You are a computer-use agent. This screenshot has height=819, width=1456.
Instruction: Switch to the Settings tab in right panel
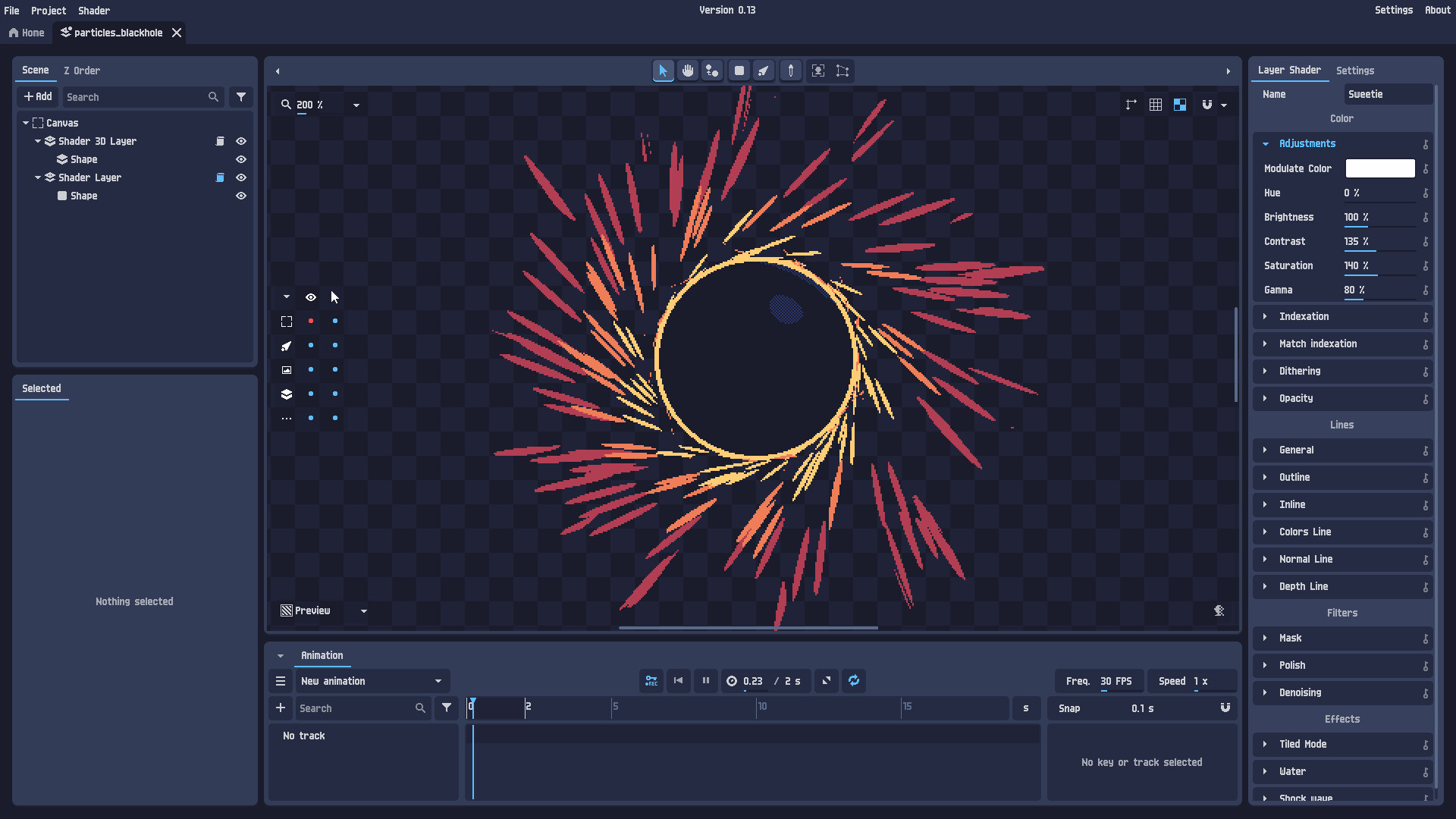click(1355, 71)
